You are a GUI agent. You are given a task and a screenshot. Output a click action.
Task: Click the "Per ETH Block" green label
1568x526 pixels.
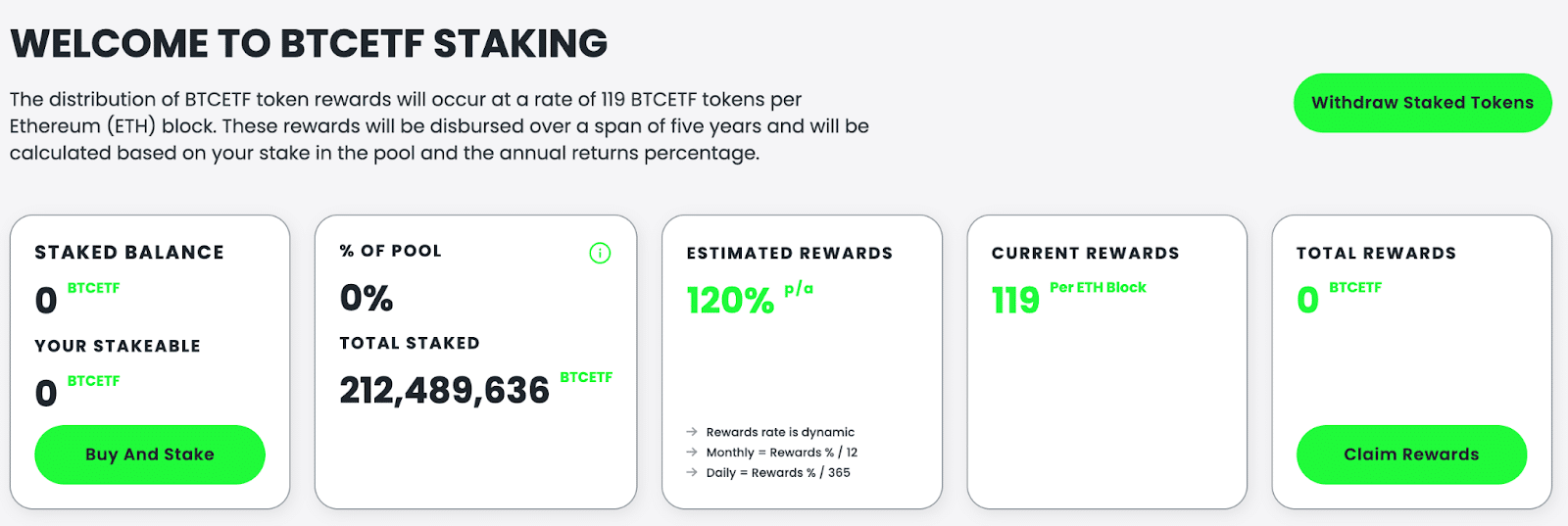pyautogui.click(x=1098, y=287)
